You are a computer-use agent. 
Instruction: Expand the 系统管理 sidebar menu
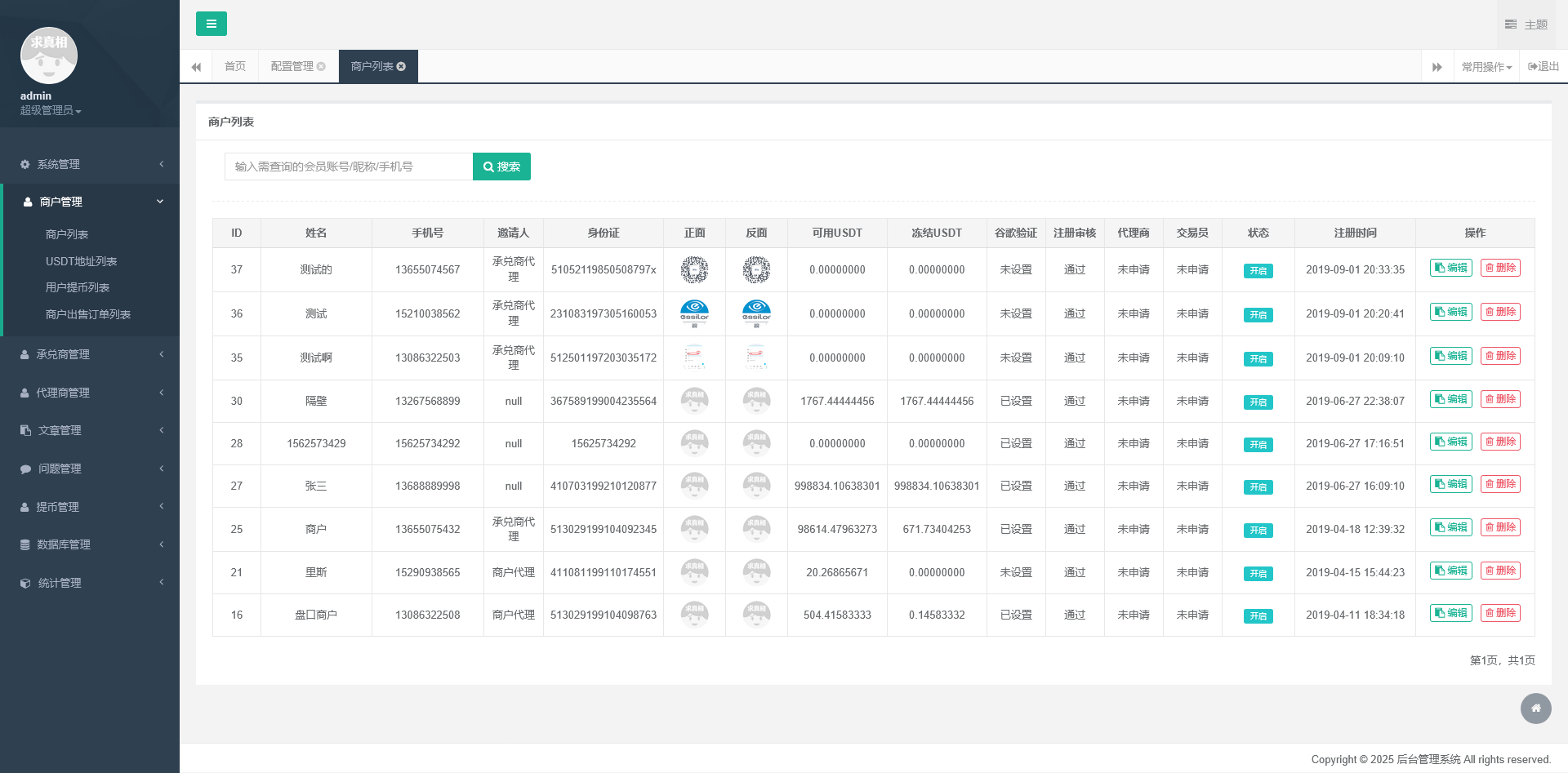coord(90,164)
